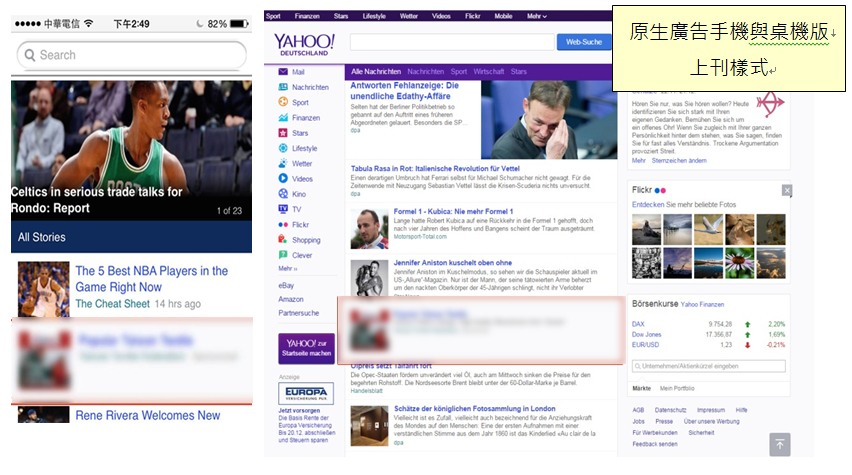Click the Mail envelope icon in Yahoo sidebar
852x475 pixels.
click(x=283, y=72)
